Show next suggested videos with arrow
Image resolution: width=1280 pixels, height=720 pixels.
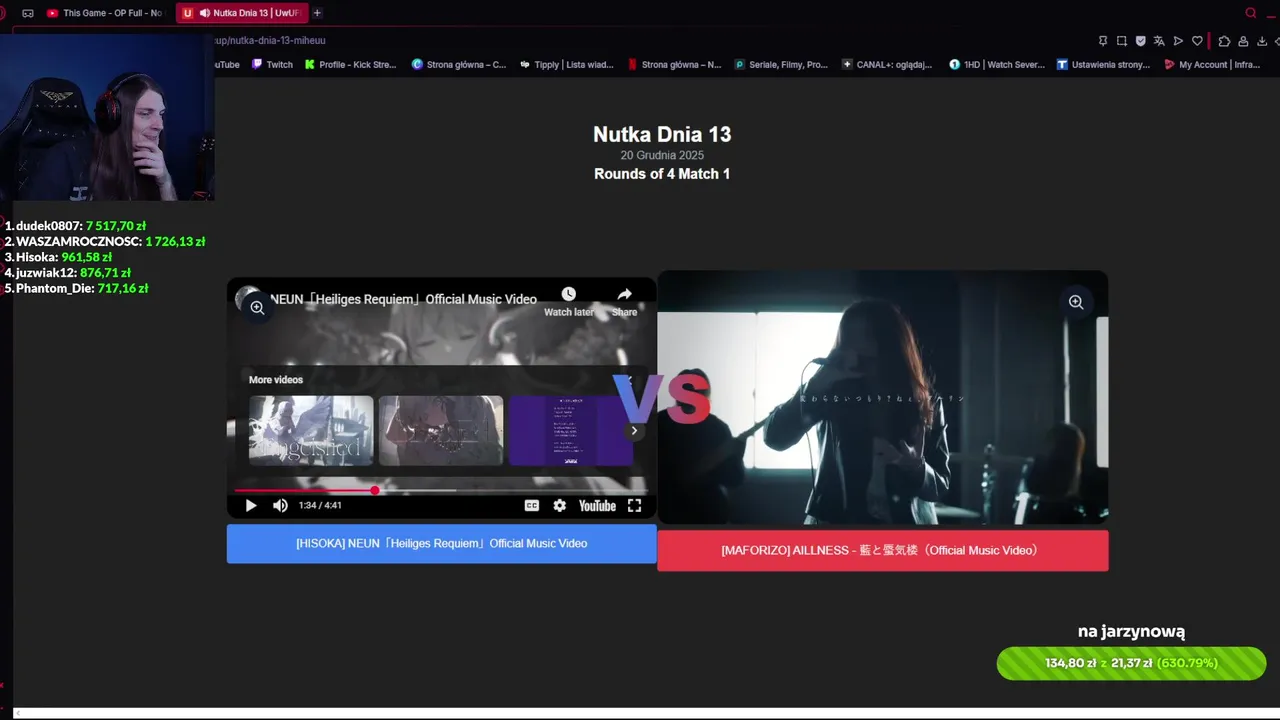coord(634,431)
